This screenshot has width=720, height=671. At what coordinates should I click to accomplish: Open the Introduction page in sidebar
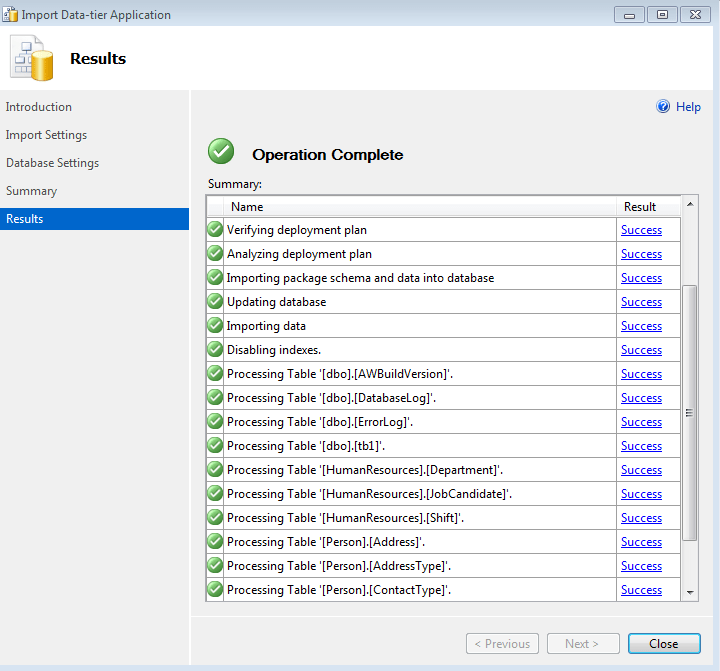pyautogui.click(x=39, y=107)
